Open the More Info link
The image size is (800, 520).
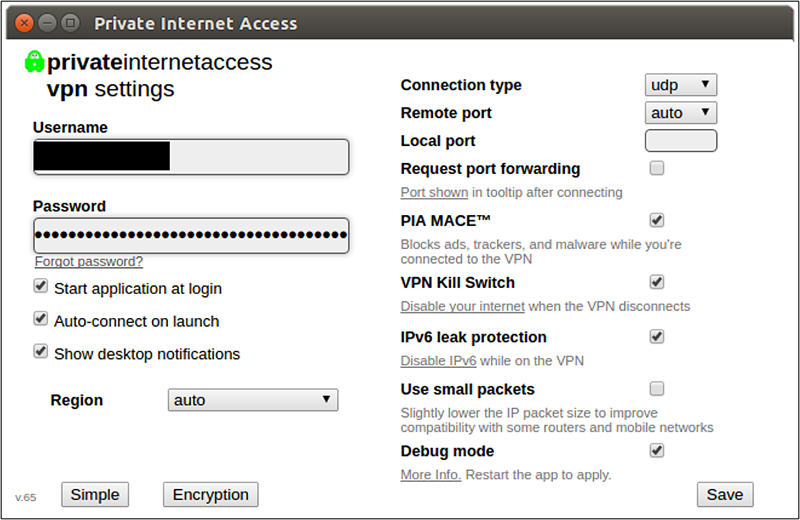pos(431,474)
